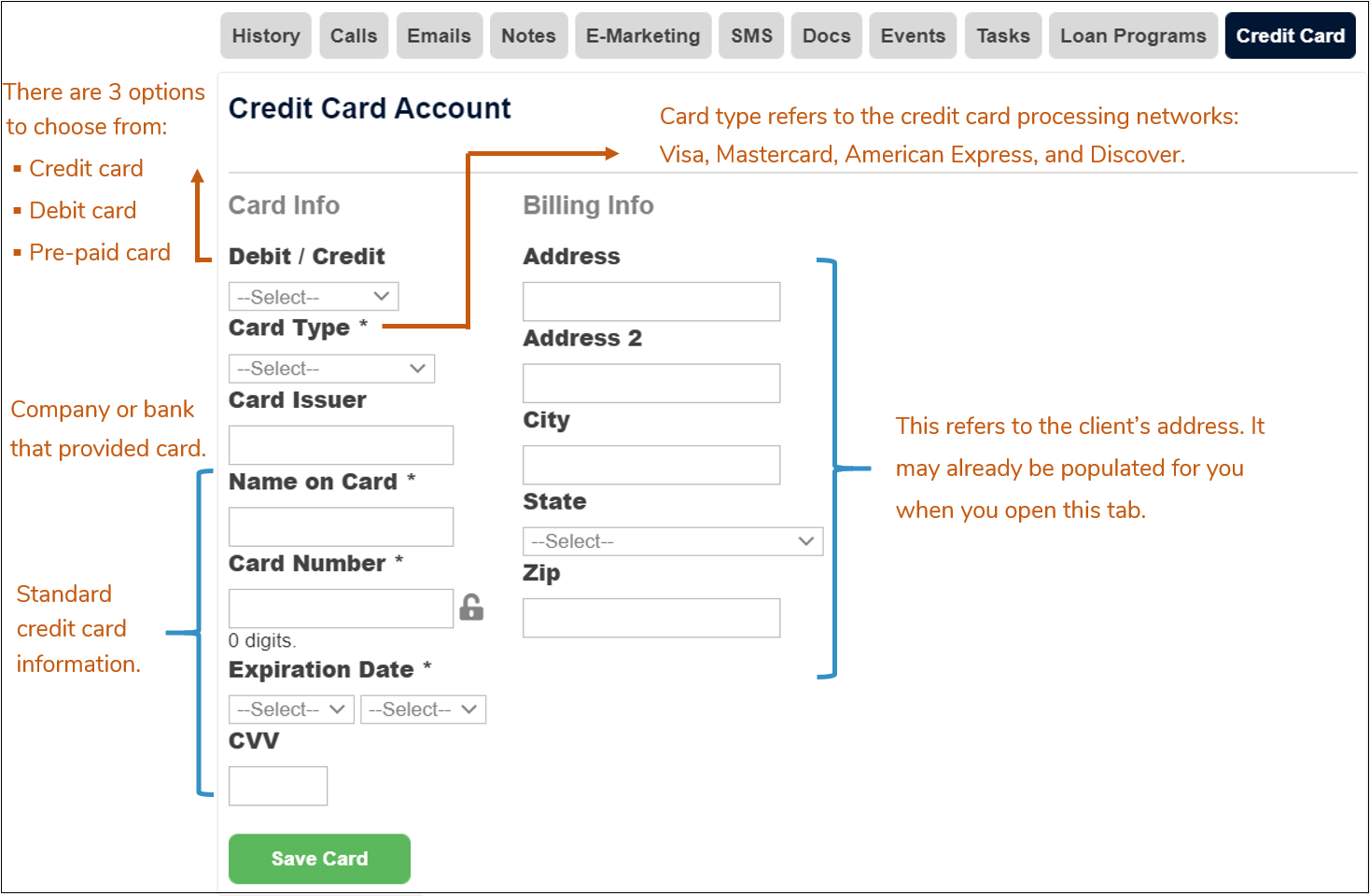Click the Address field in Billing Info
Screen dimensions: 1370x896
tap(650, 301)
